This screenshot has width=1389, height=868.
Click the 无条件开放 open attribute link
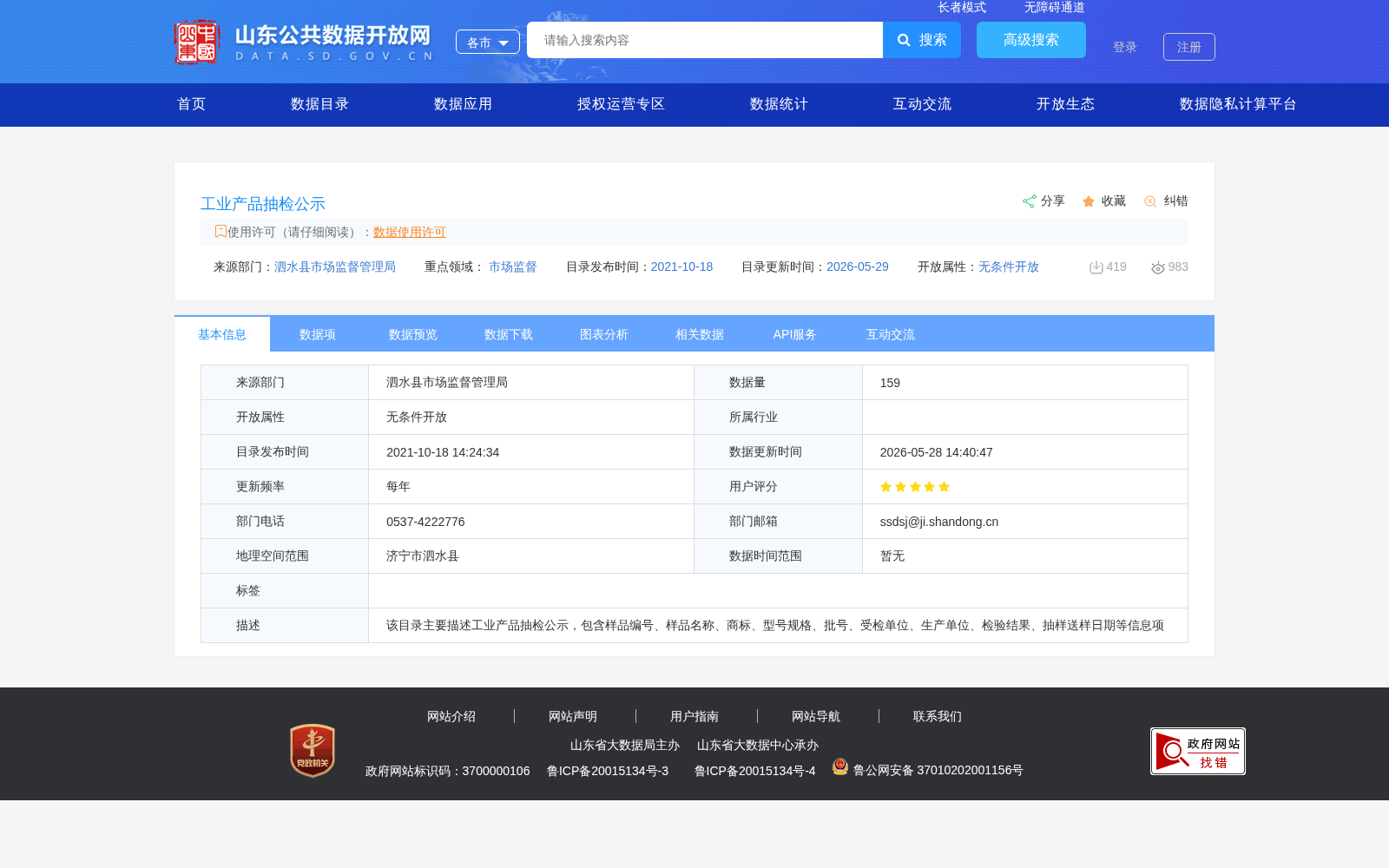1009,266
